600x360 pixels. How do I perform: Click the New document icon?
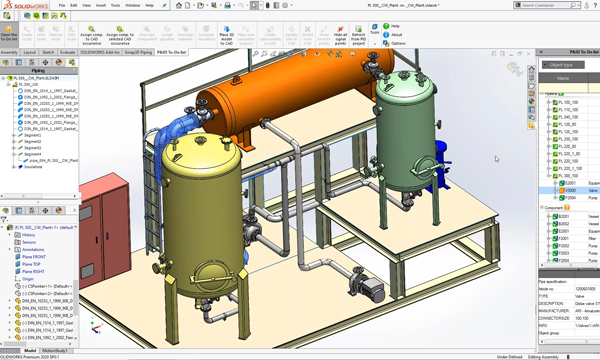188,5
